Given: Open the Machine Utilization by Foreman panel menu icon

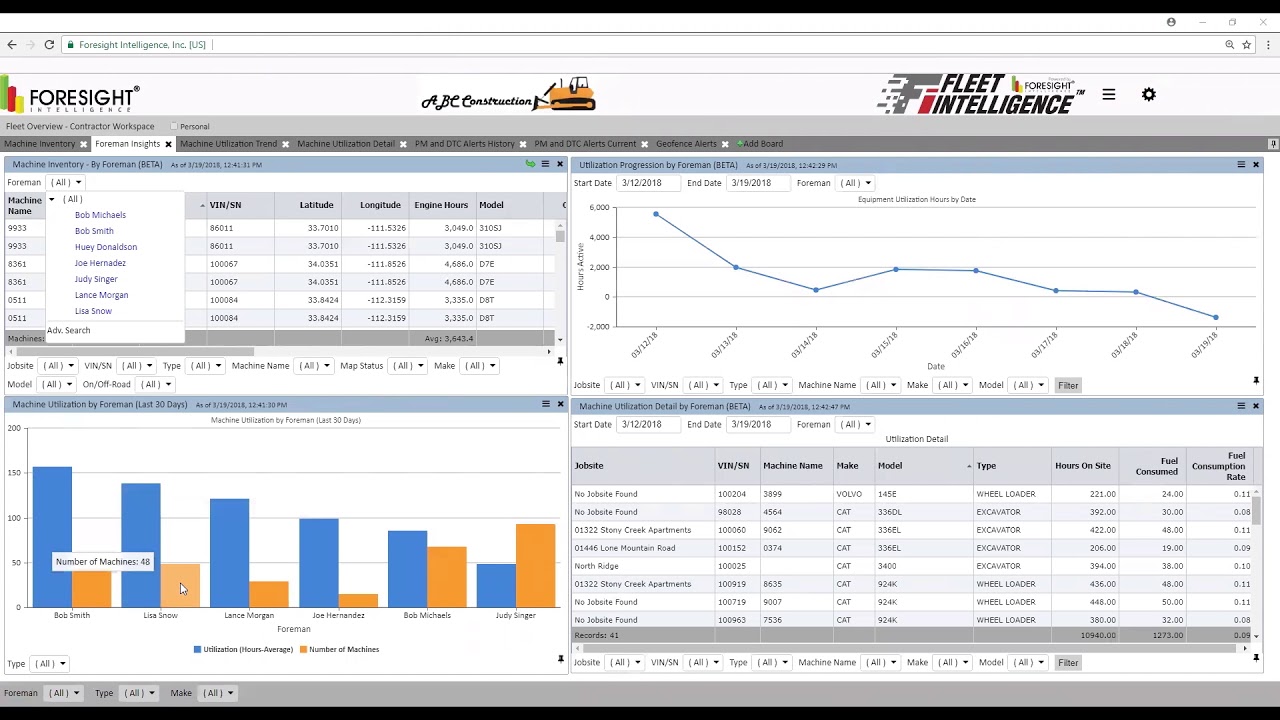Looking at the screenshot, I should click(546, 404).
